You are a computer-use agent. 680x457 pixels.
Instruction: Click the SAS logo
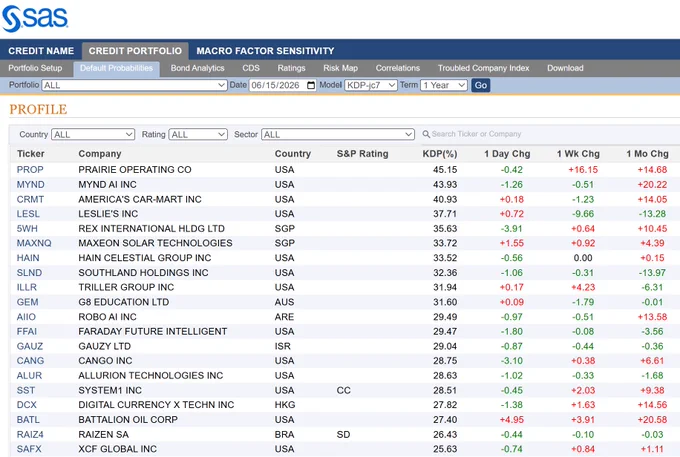tap(35, 19)
